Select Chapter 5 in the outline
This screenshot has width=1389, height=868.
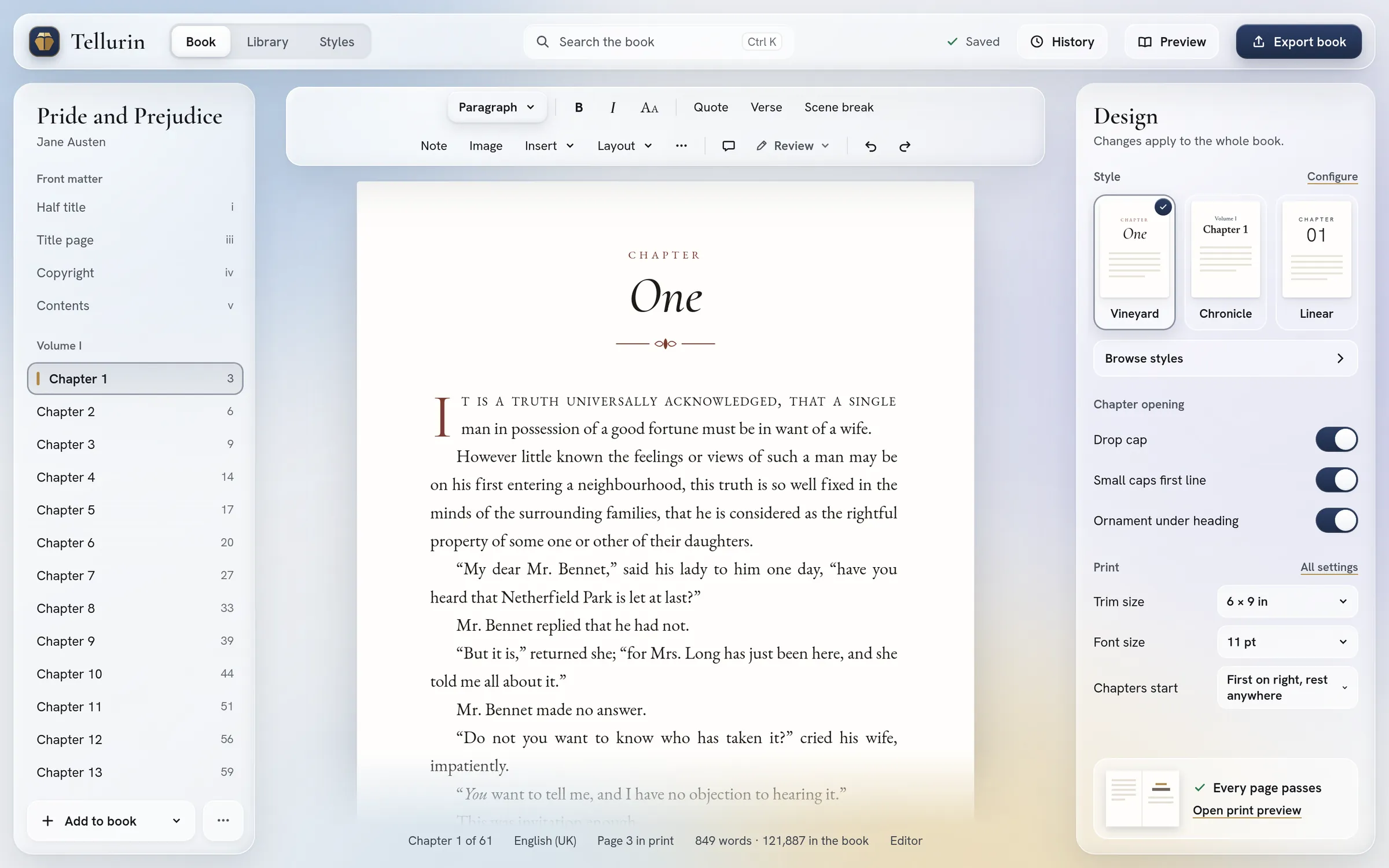(x=135, y=510)
